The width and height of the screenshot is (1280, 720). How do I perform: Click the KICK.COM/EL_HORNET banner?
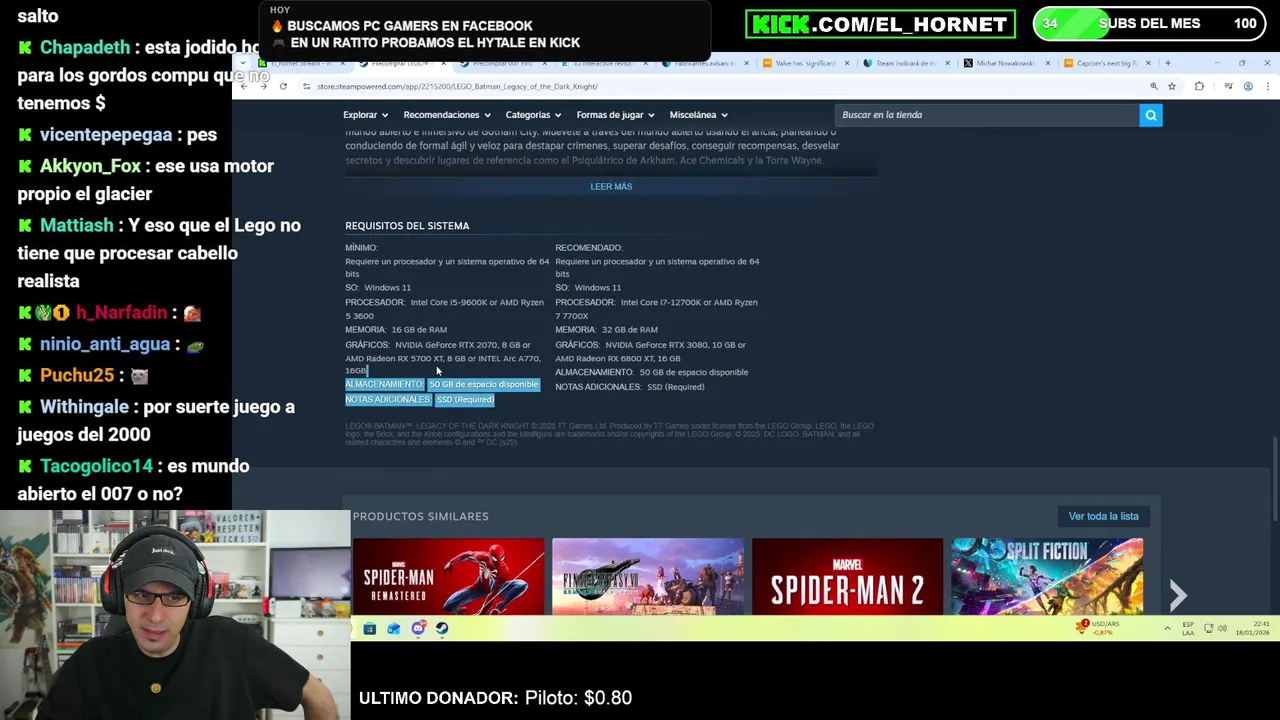tap(880, 24)
